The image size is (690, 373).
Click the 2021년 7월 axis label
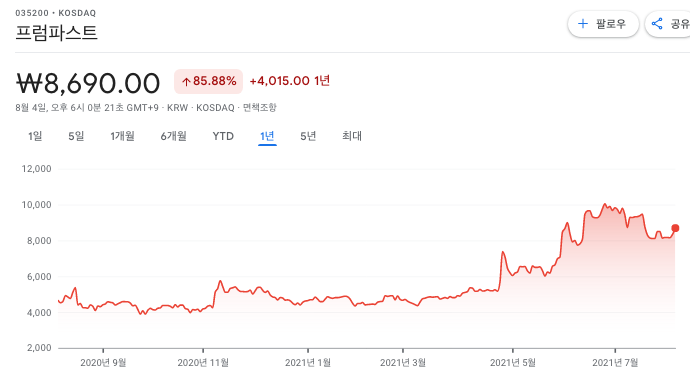coord(615,362)
